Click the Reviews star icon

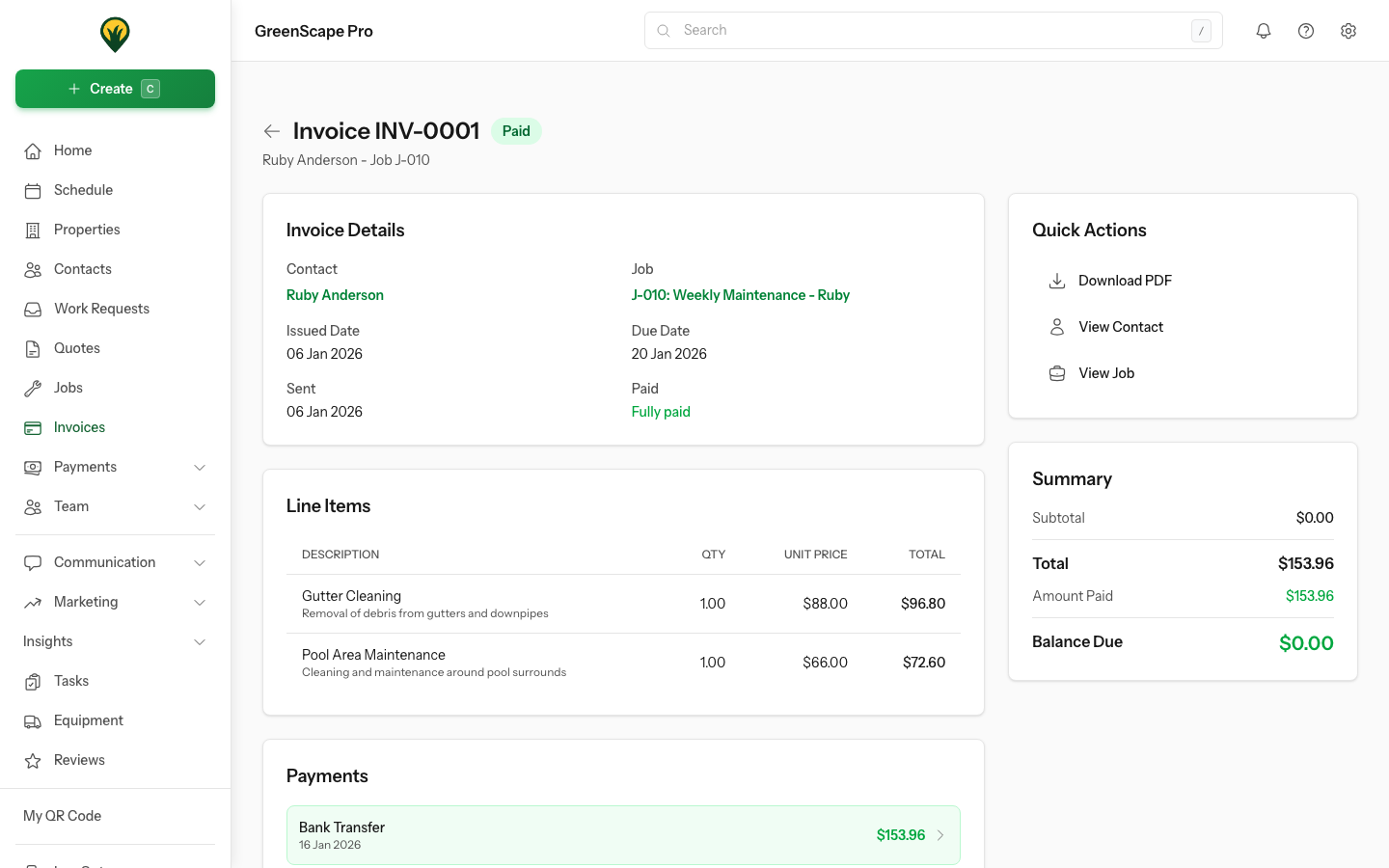(33, 760)
